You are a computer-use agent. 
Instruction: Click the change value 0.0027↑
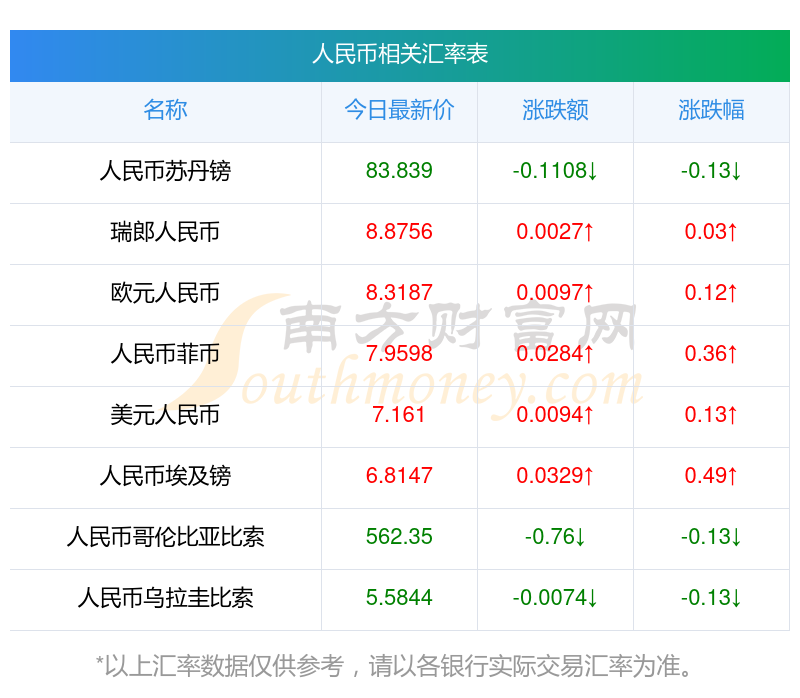point(555,232)
